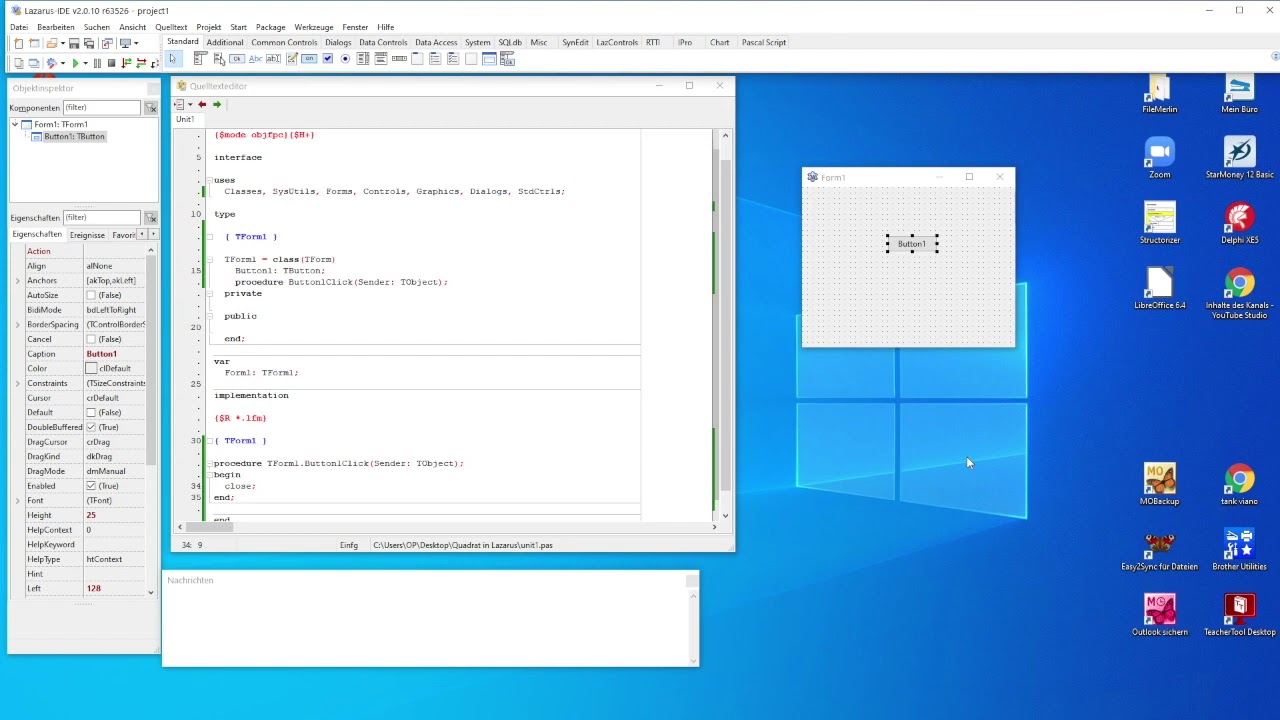The height and width of the screenshot is (720, 1280).
Task: Open the Datei menu
Action: tap(19, 27)
